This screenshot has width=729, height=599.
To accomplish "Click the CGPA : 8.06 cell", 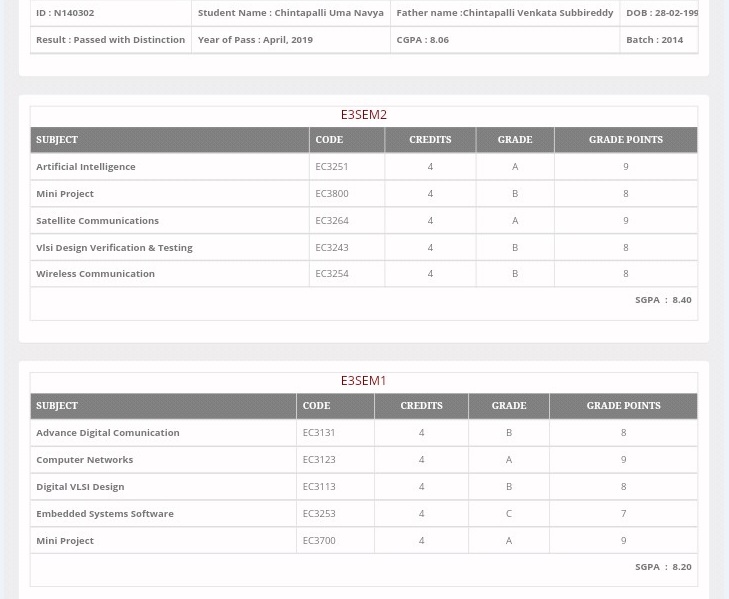I will click(505, 40).
